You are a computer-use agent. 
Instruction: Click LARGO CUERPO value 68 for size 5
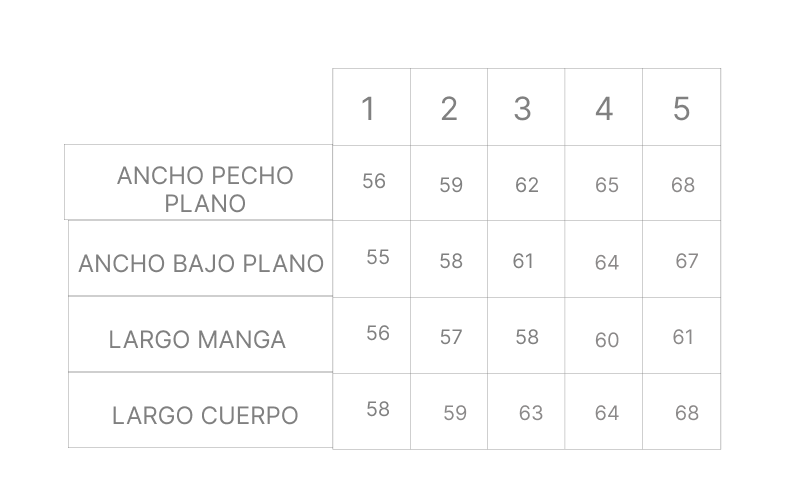tap(687, 413)
